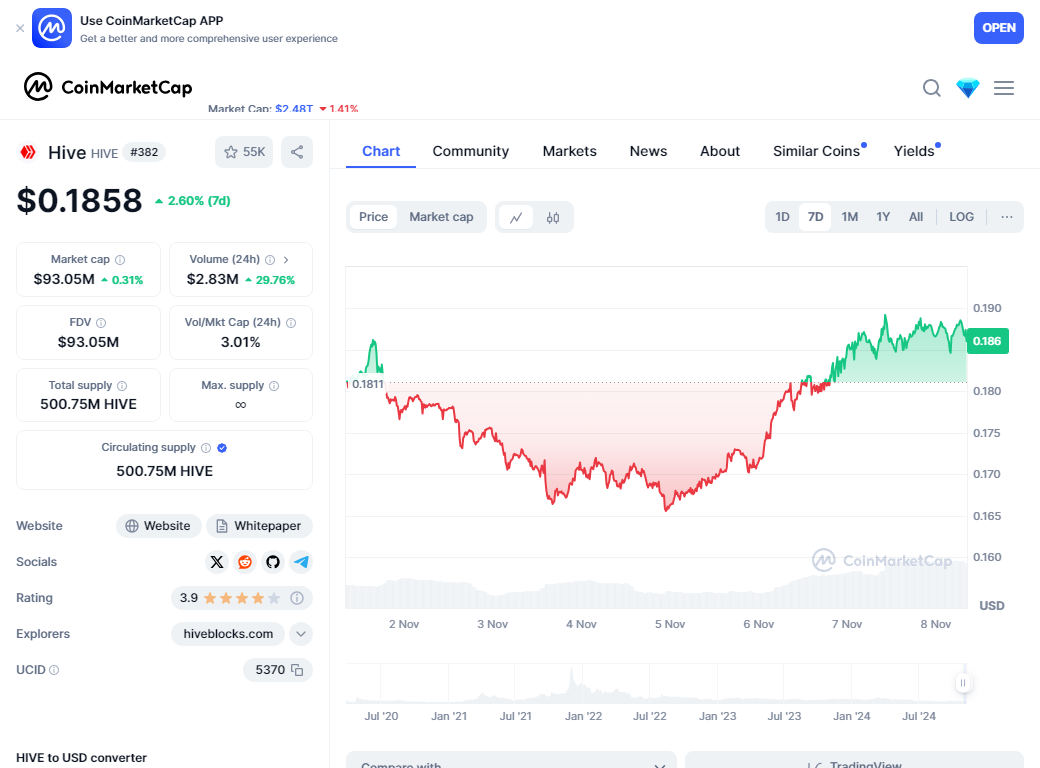Copy the UCID 5370 value
Image resolution: width=1040 pixels, height=768 pixels.
(297, 670)
